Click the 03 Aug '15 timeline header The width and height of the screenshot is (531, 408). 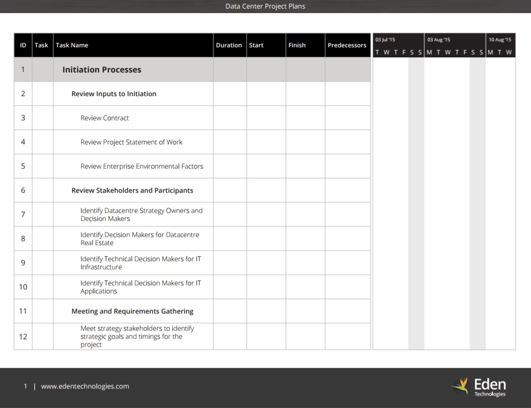(438, 40)
